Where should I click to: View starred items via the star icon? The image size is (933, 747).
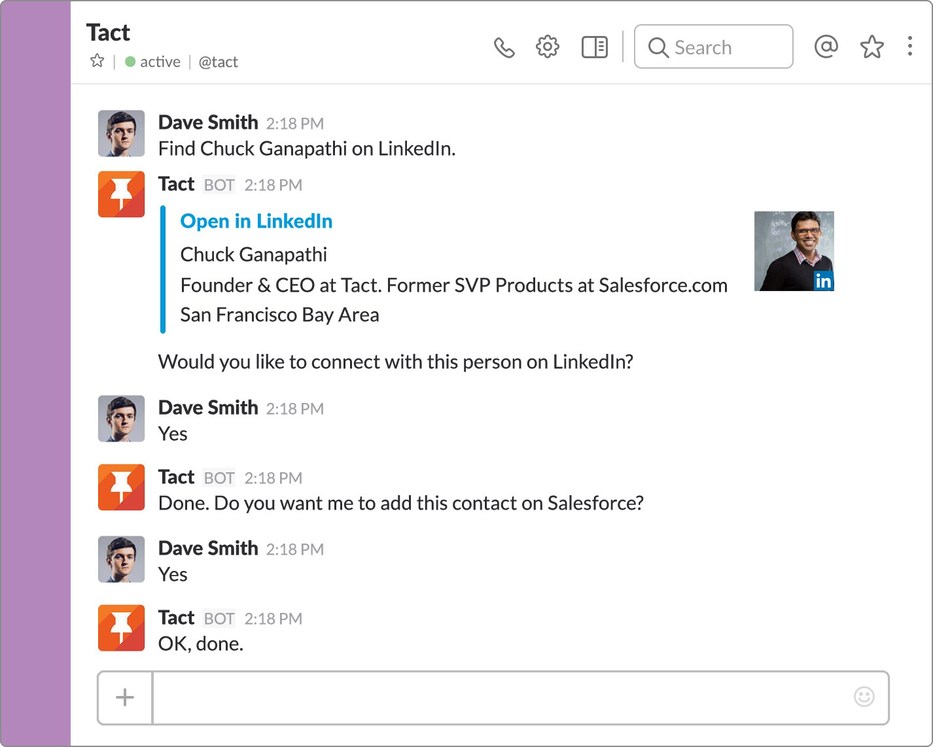[x=871, y=46]
